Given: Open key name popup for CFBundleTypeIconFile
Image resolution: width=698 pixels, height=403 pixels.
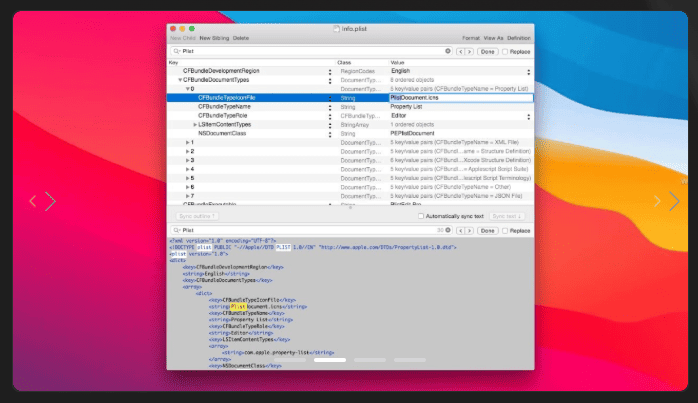Looking at the screenshot, I should click(x=330, y=98).
